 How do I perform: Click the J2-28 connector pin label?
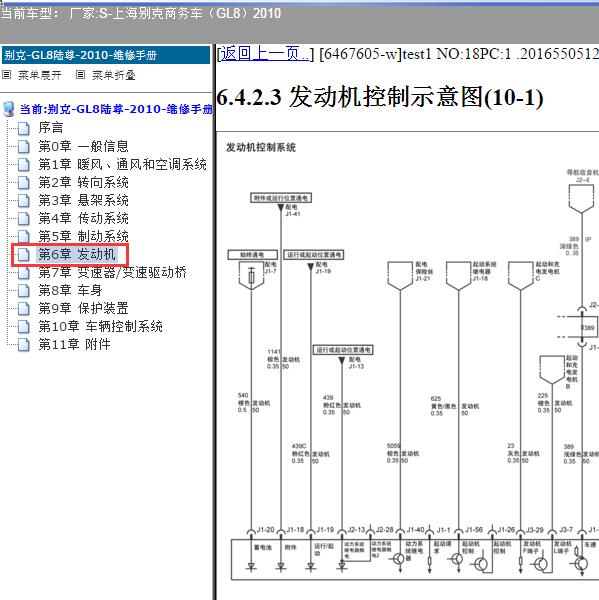tap(384, 530)
